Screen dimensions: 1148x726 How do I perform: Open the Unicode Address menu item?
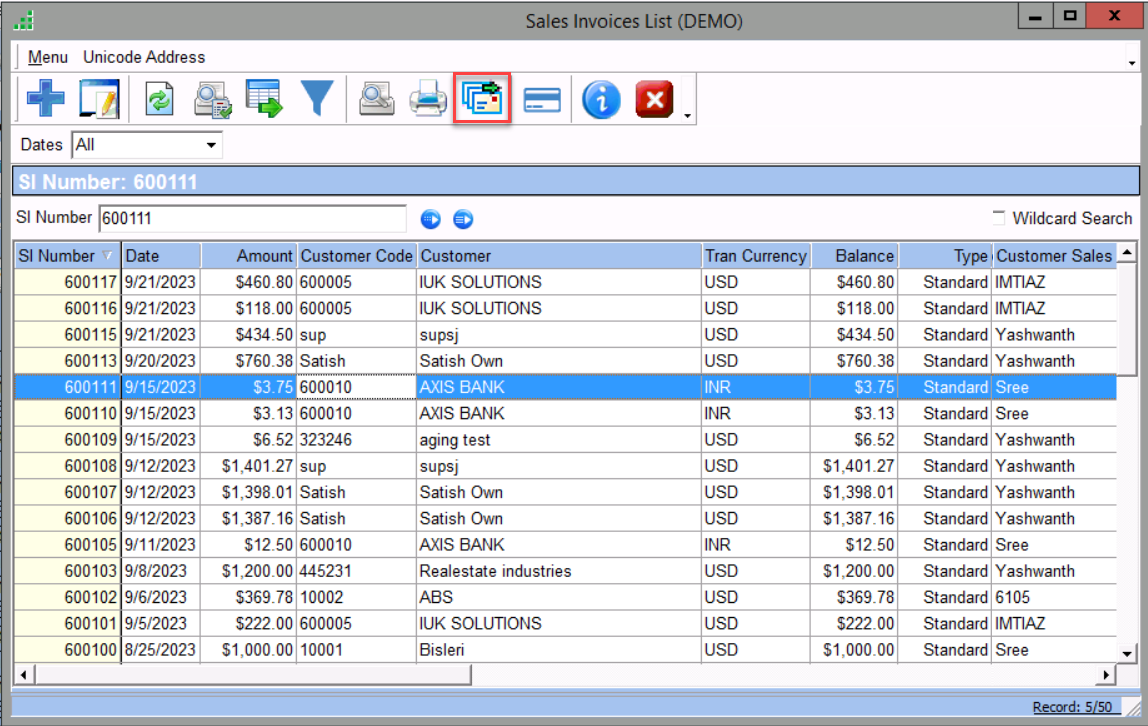coord(144,57)
